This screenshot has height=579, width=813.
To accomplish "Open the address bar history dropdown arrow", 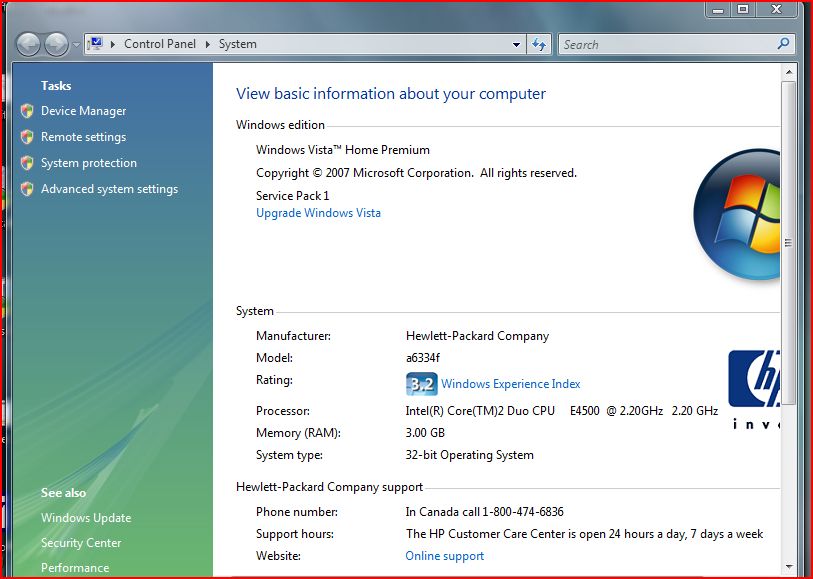I will click(516, 45).
